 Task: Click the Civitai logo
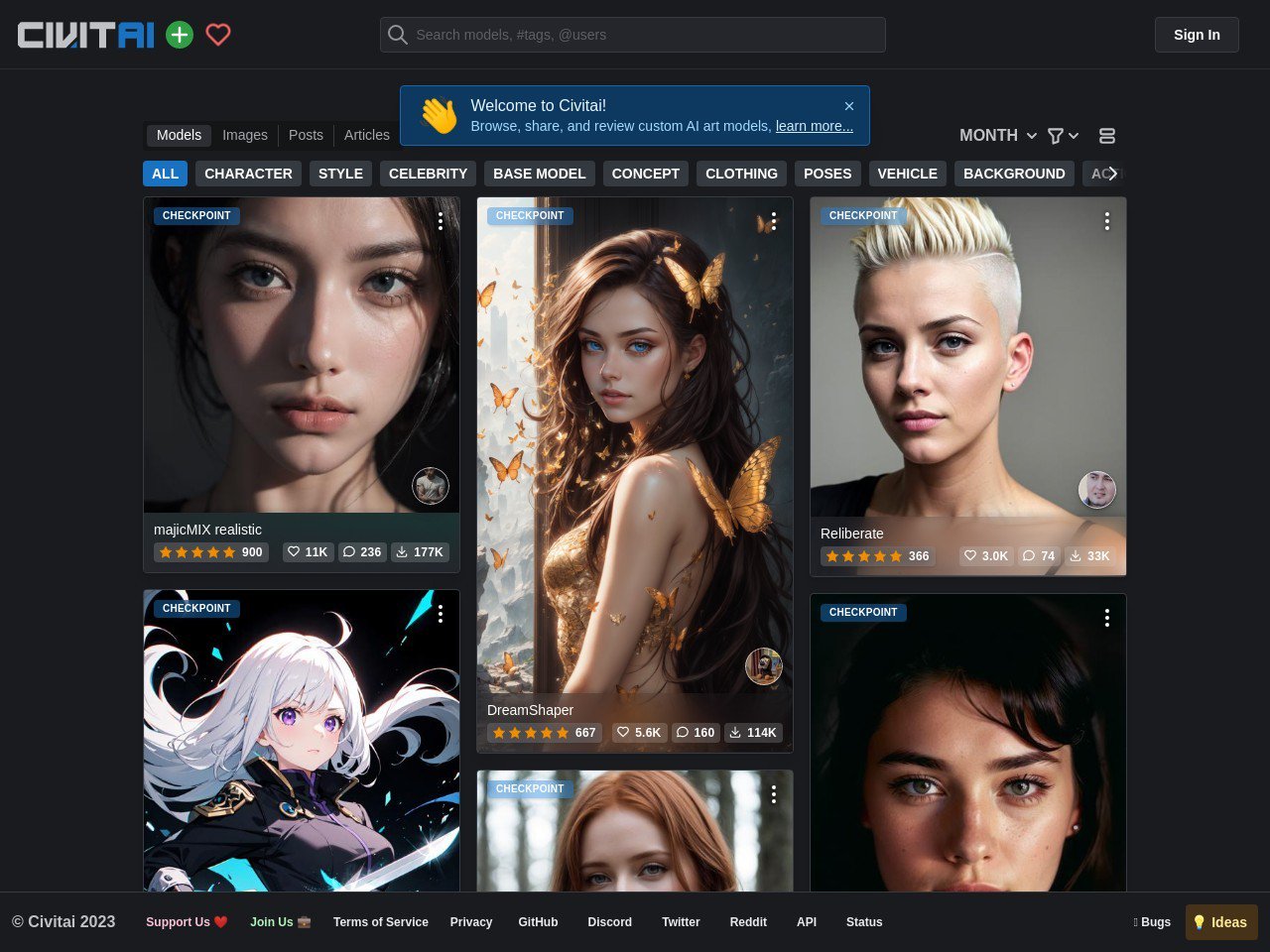coord(86,35)
